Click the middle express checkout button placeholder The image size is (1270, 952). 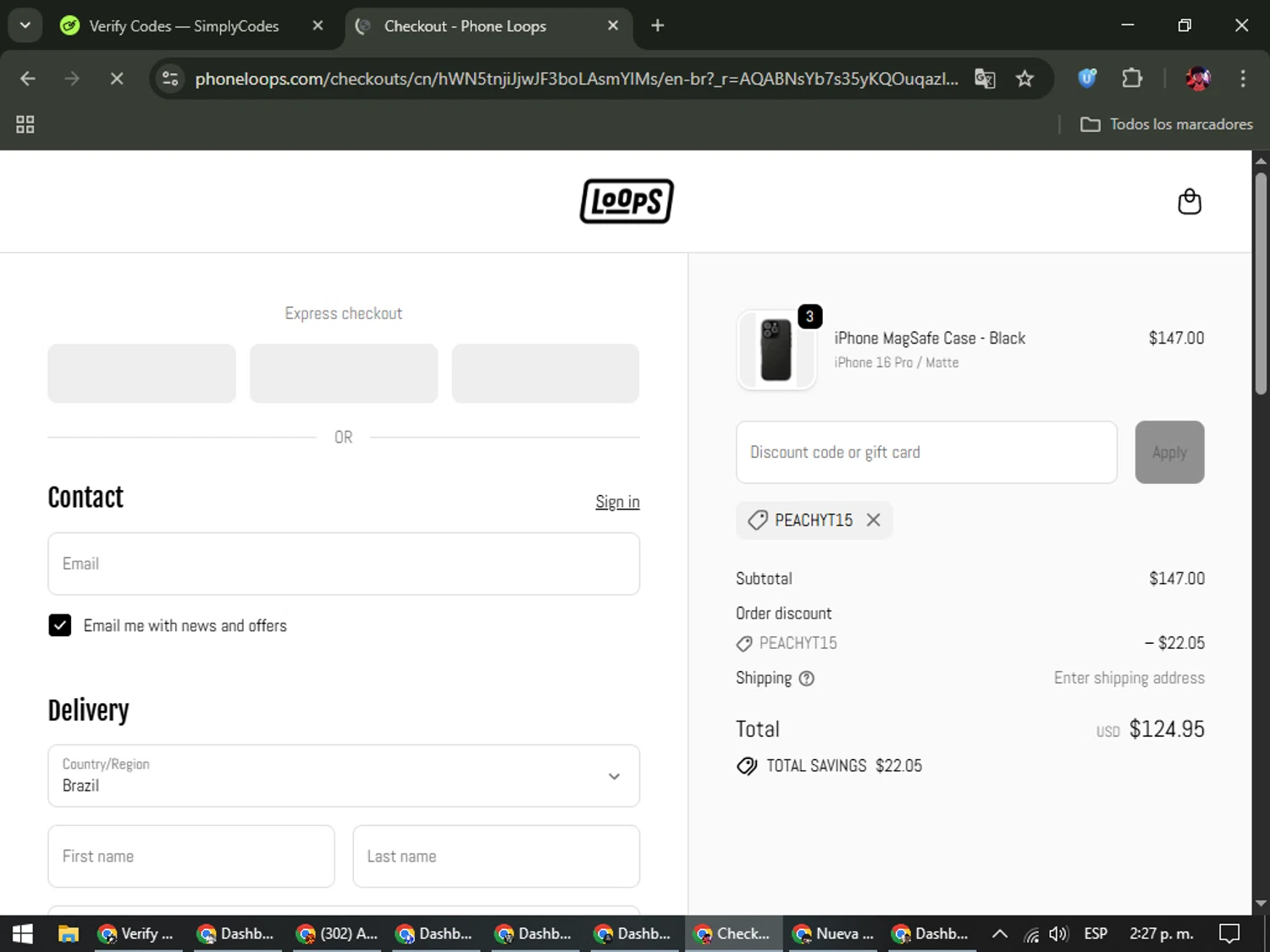[x=344, y=373]
